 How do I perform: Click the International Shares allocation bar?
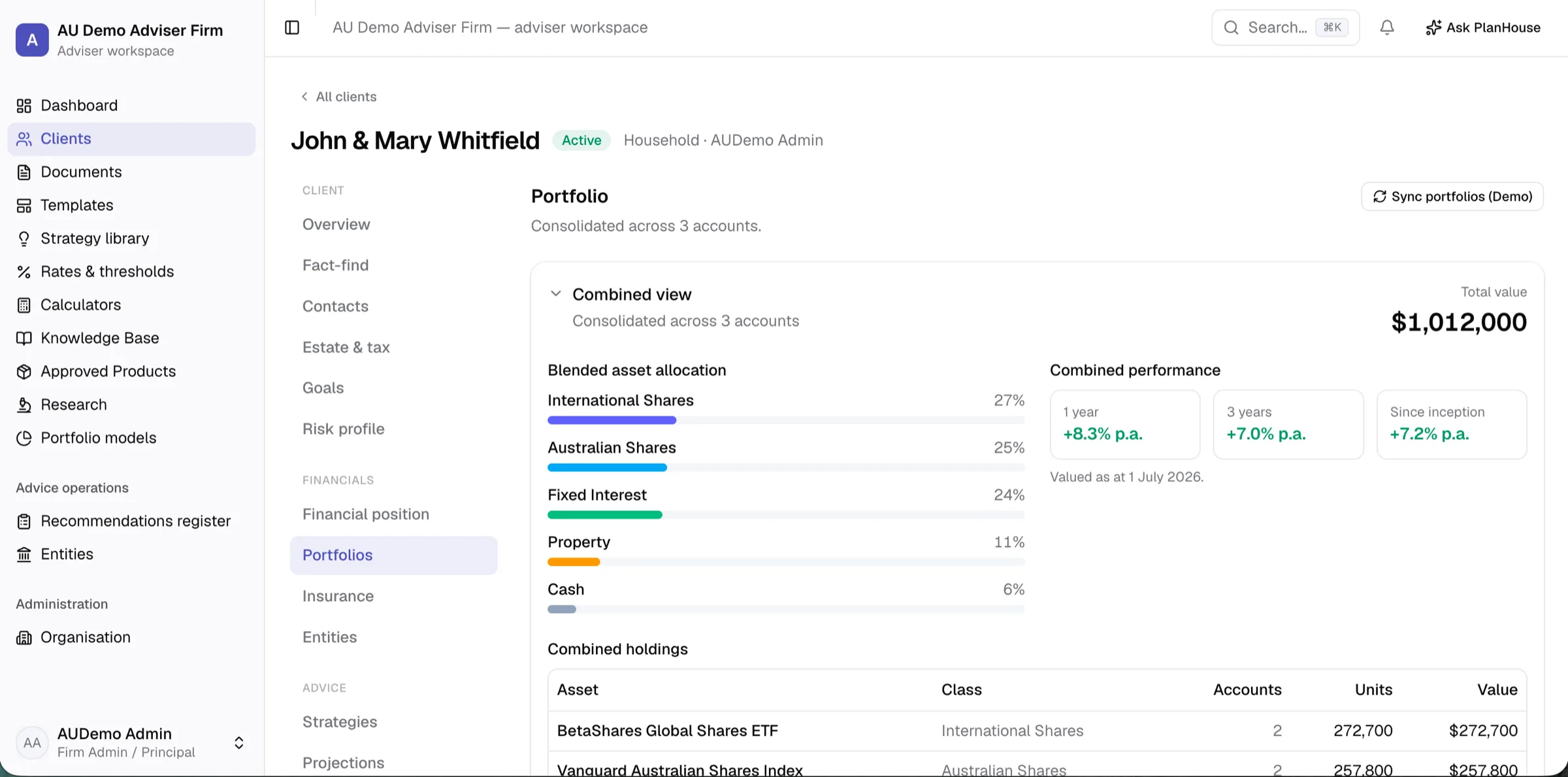point(786,420)
